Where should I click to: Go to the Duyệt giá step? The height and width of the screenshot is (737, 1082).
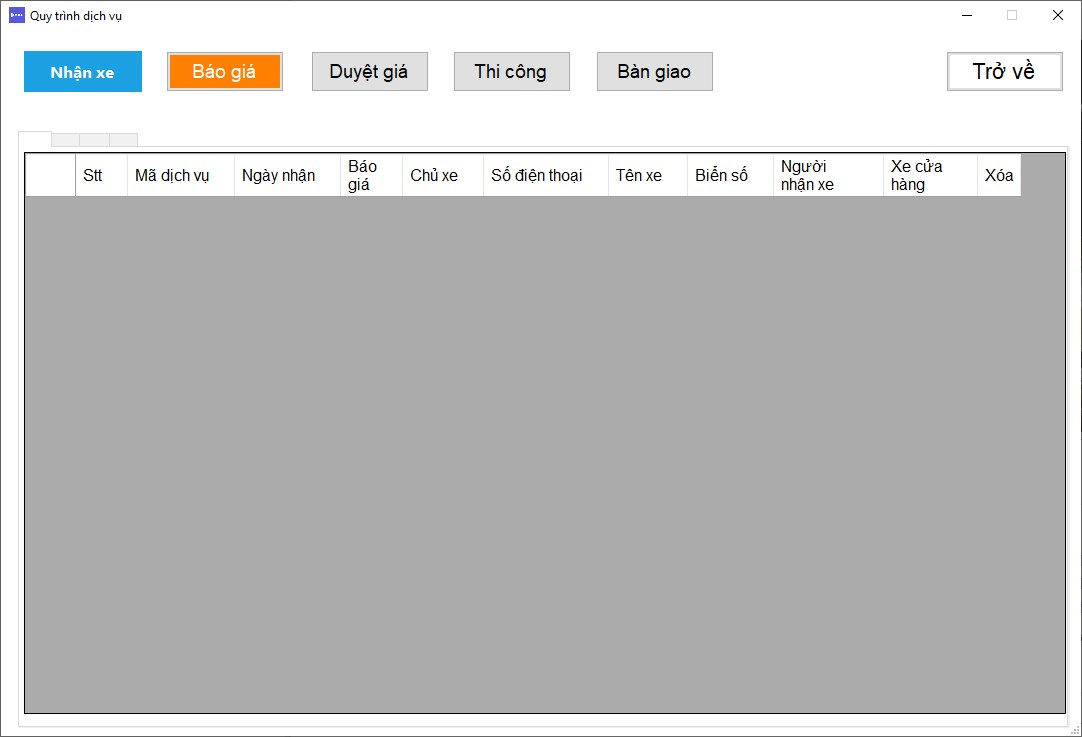coord(370,71)
